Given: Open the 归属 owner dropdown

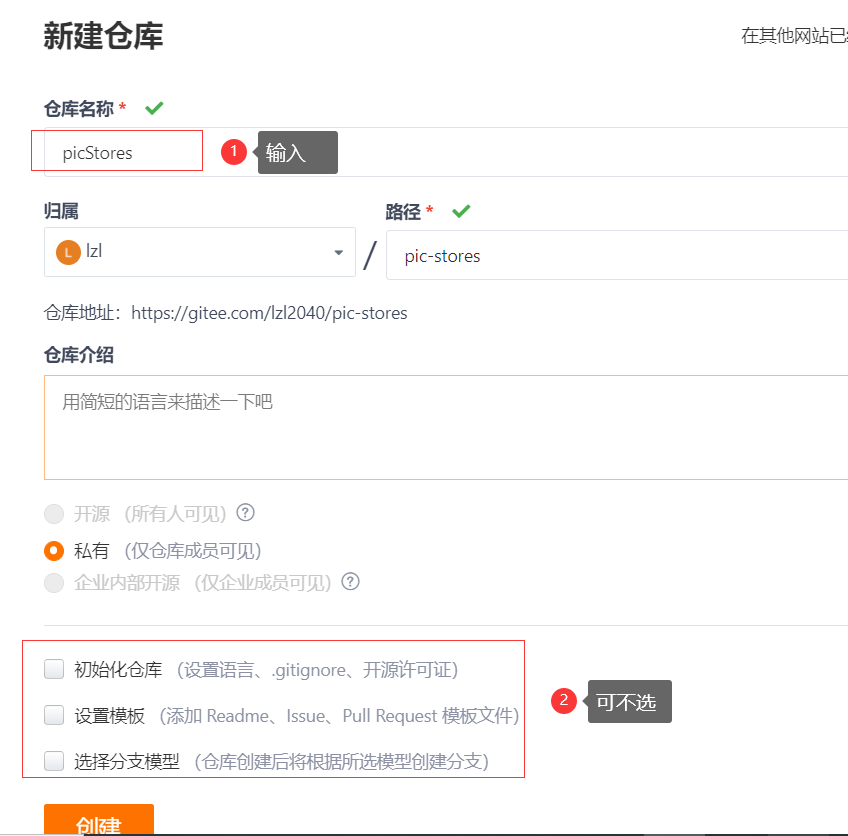Looking at the screenshot, I should [x=336, y=253].
